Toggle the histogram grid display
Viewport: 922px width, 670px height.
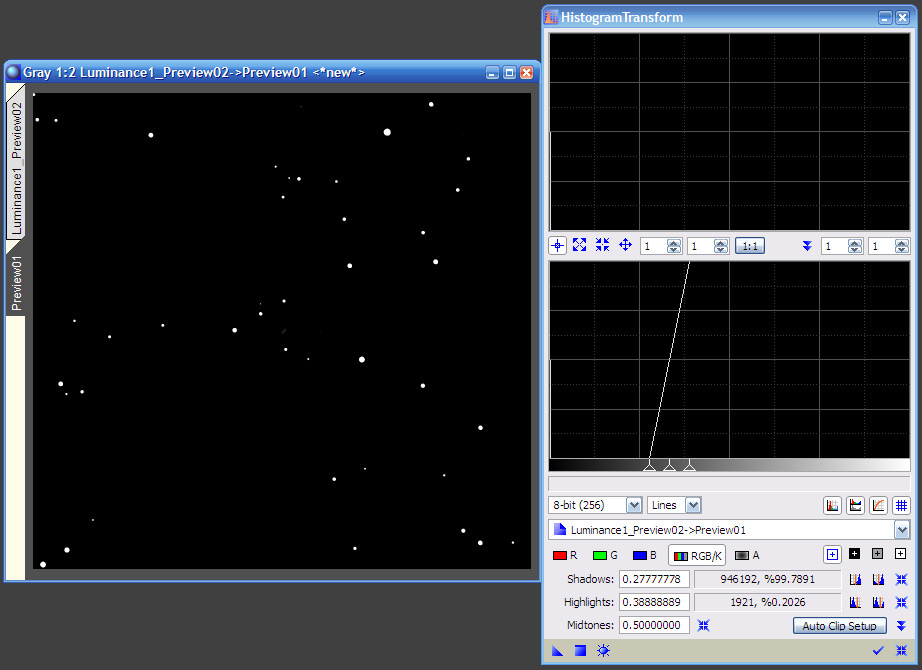coord(901,505)
